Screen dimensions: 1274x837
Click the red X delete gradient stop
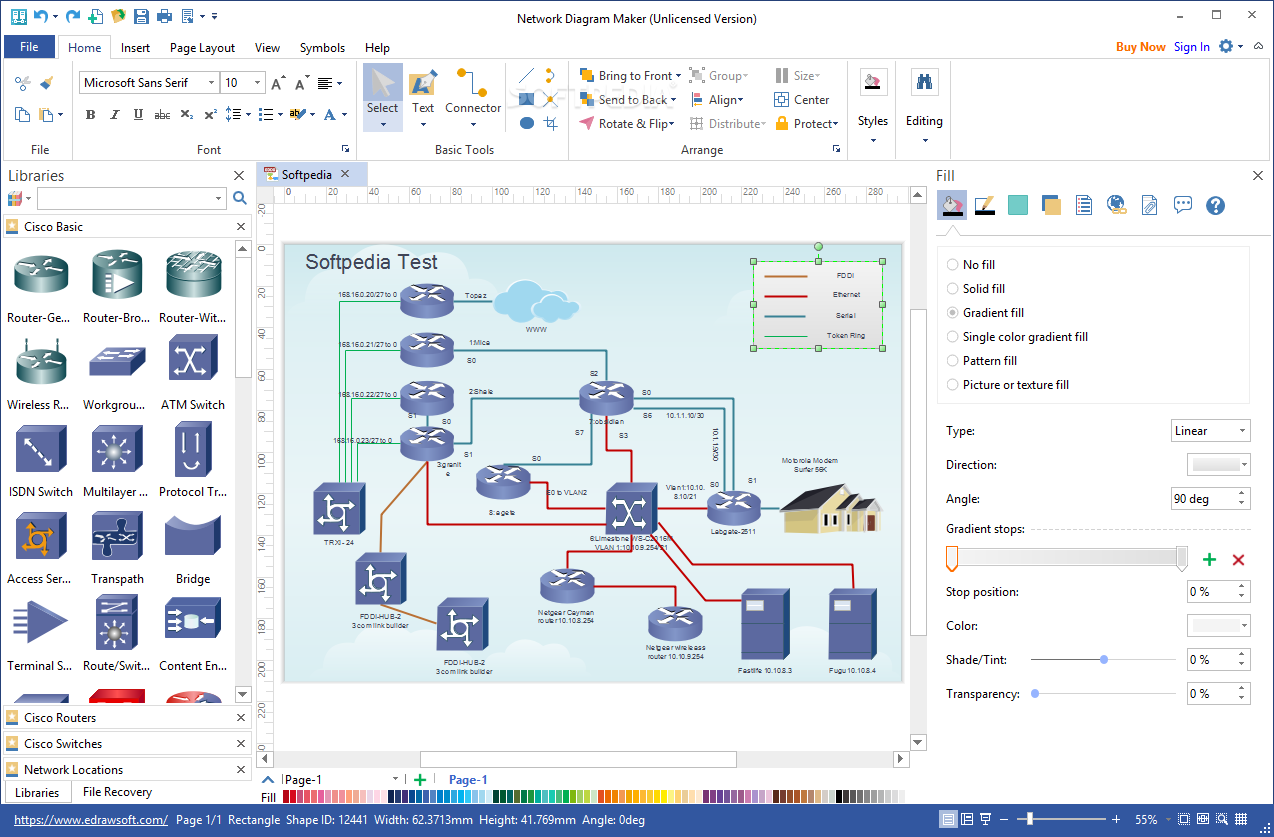pos(1238,560)
